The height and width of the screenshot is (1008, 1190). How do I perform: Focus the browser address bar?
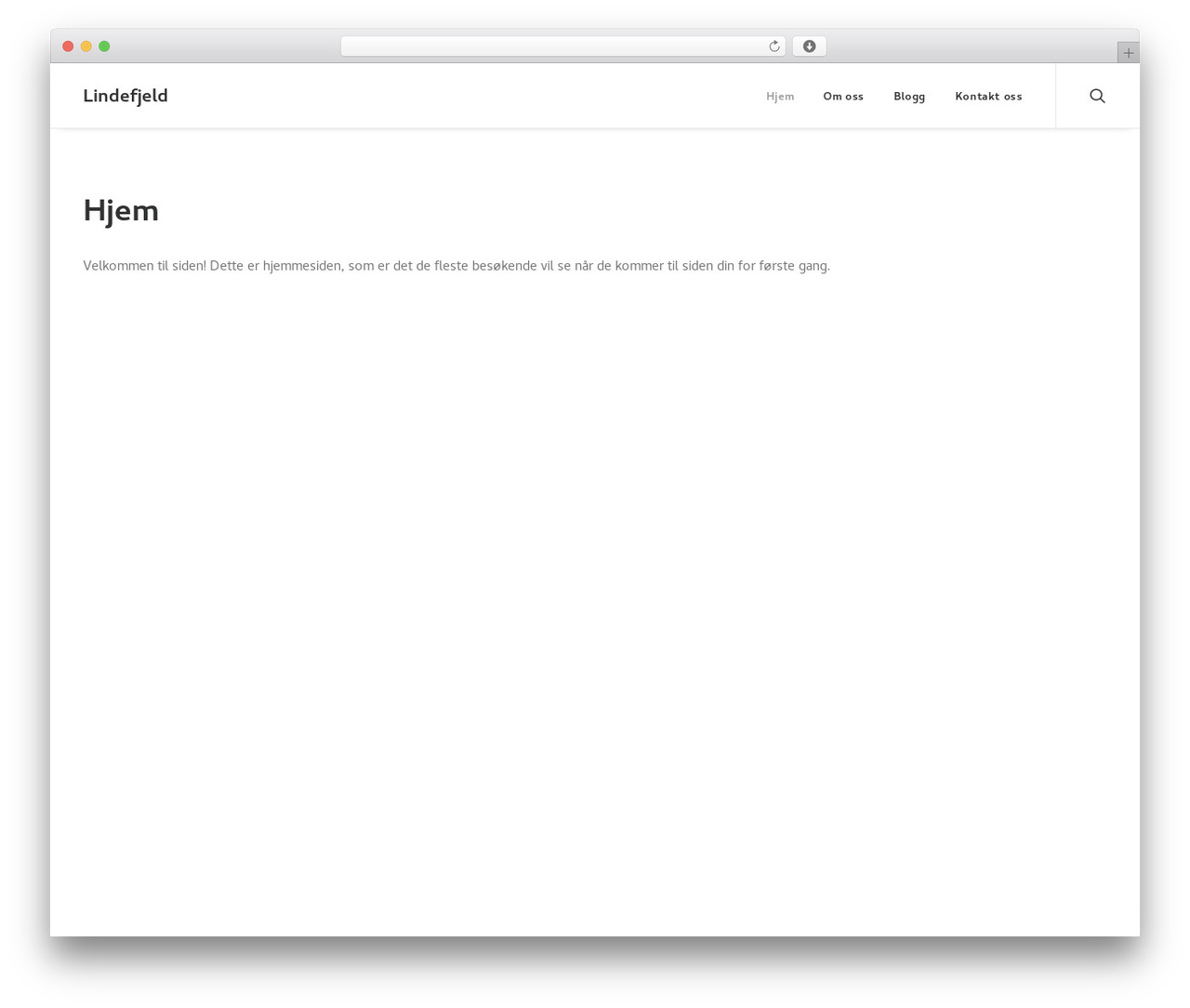pos(562,46)
